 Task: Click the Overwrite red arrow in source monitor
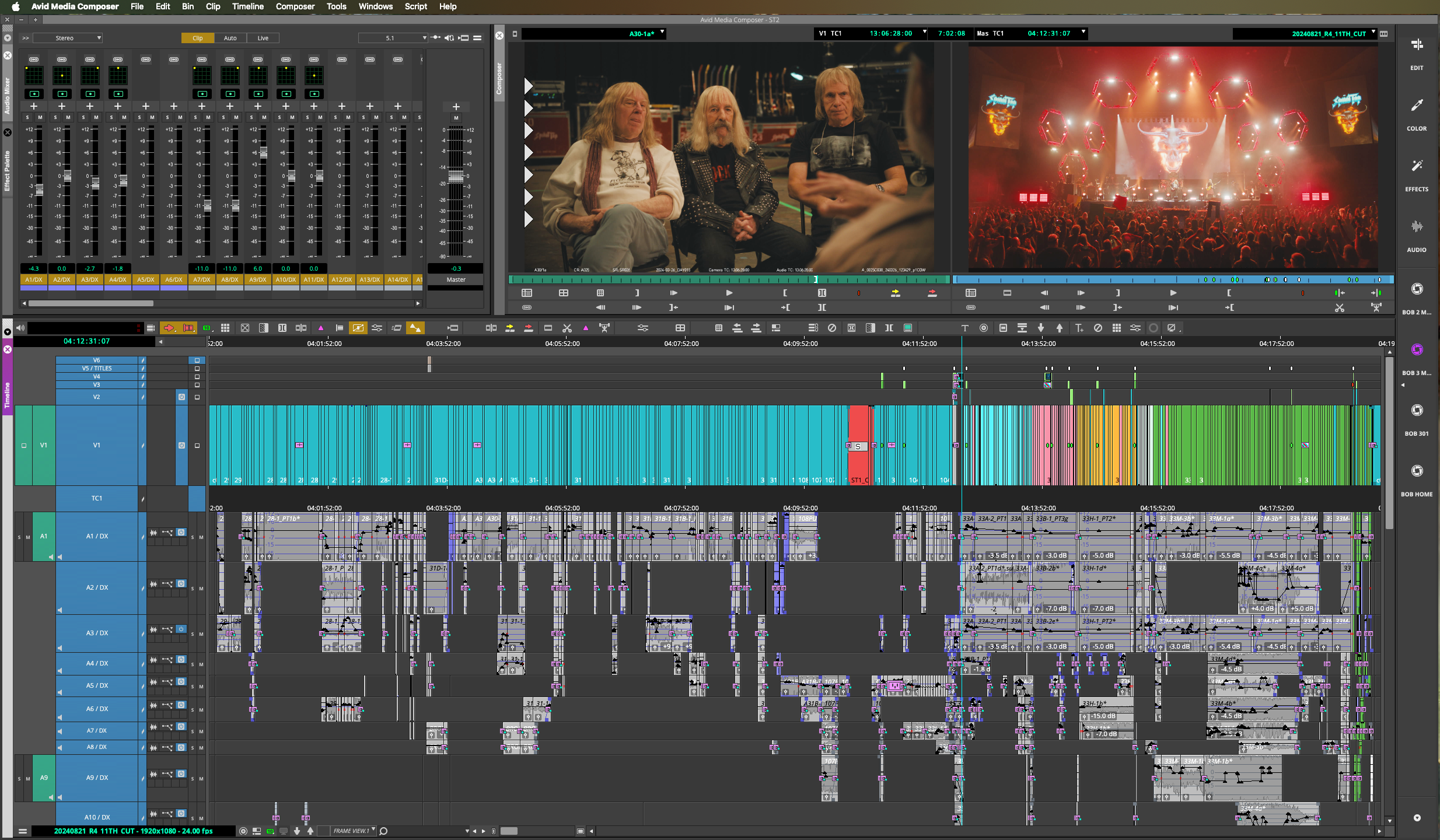(x=932, y=293)
